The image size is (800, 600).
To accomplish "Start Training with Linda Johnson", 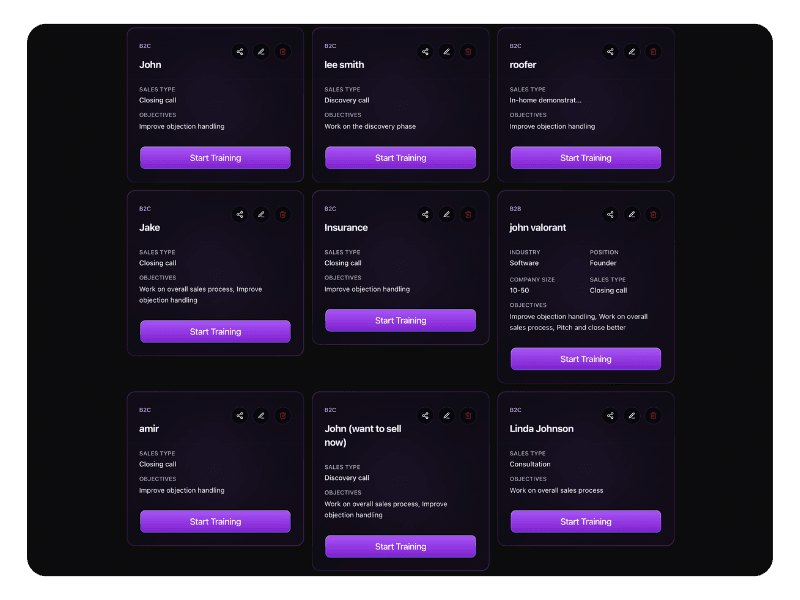I will click(x=586, y=521).
